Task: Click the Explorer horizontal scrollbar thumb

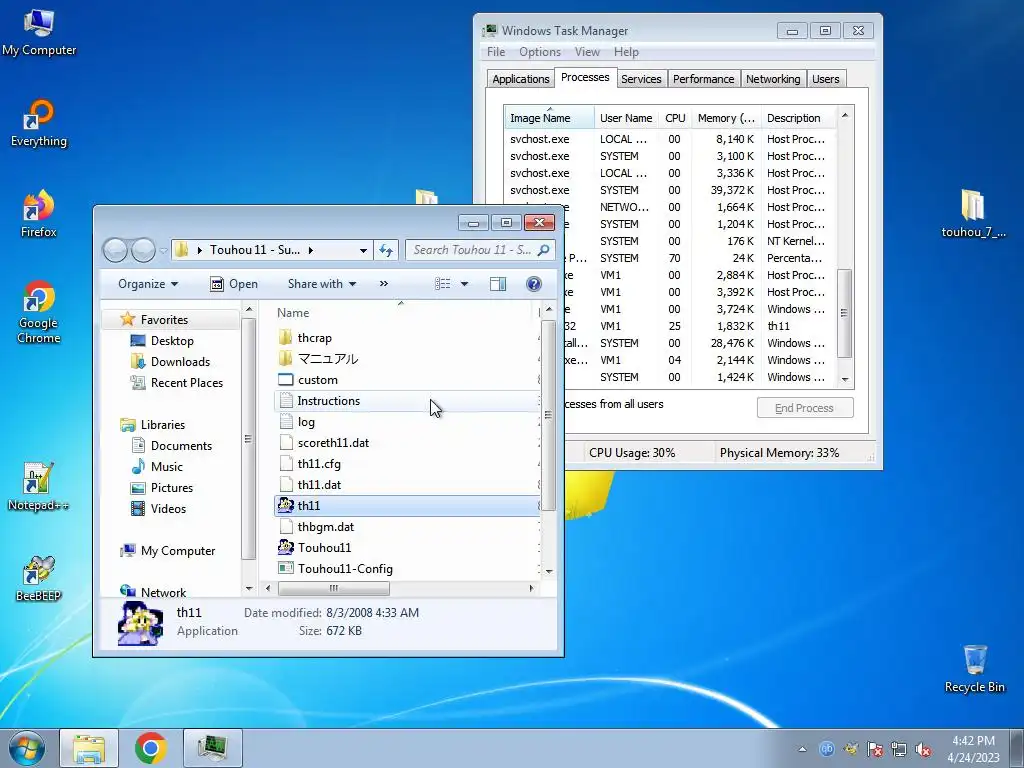Action: 334,588
